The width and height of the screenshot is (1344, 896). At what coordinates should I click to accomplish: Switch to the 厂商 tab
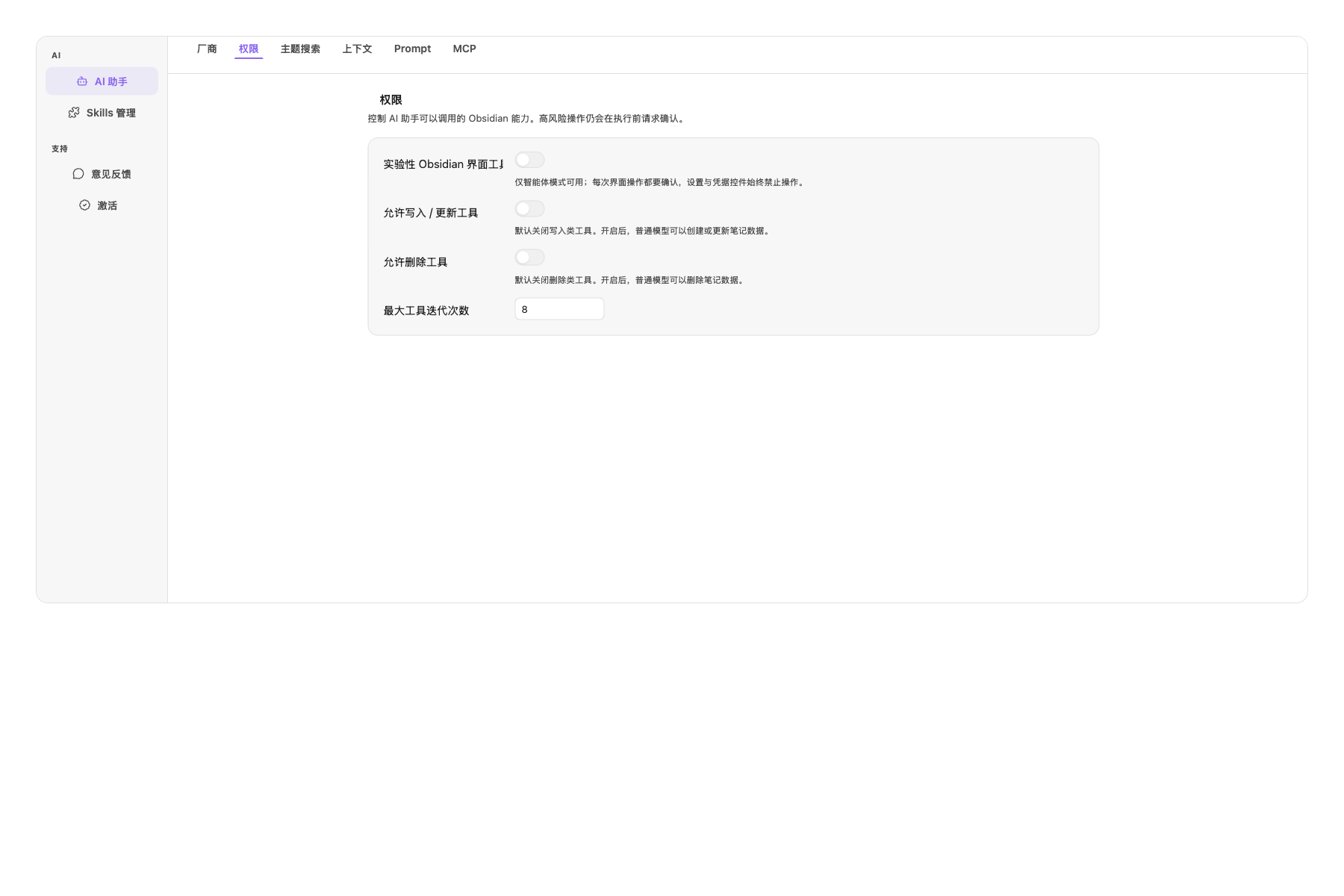click(x=207, y=49)
